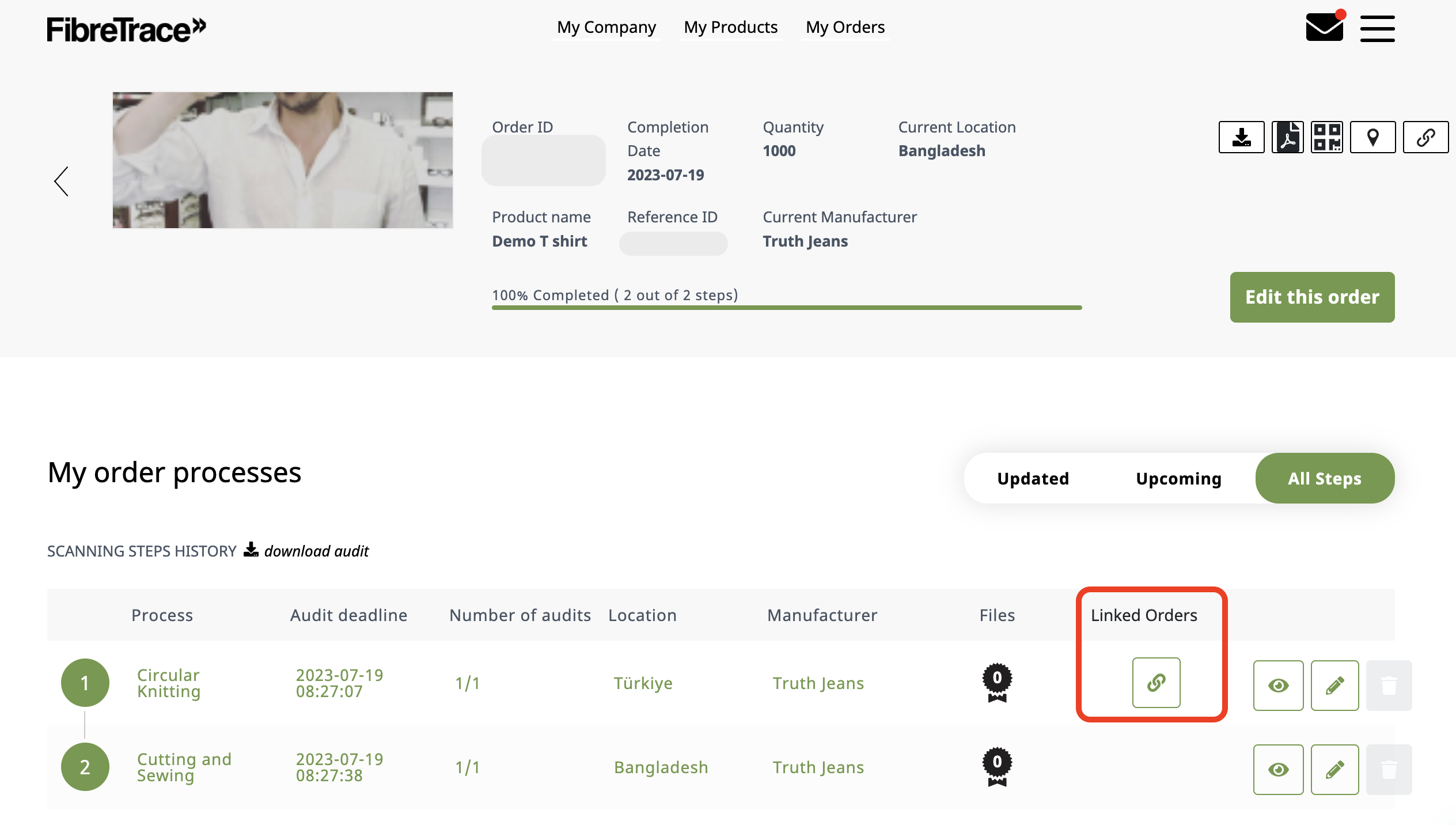The width and height of the screenshot is (1456, 825).
Task: Click the link icon in top toolbar
Action: [x=1425, y=137]
